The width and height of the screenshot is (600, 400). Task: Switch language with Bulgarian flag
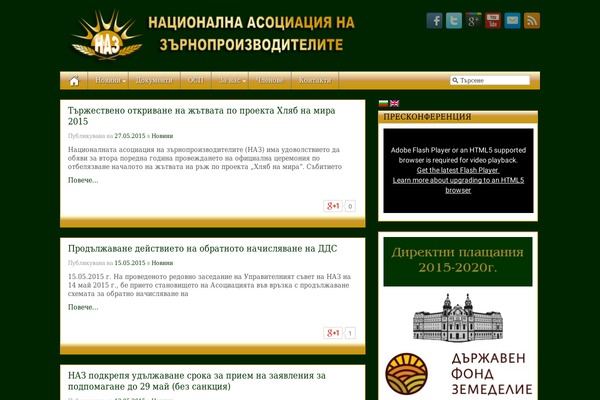pos(383,103)
